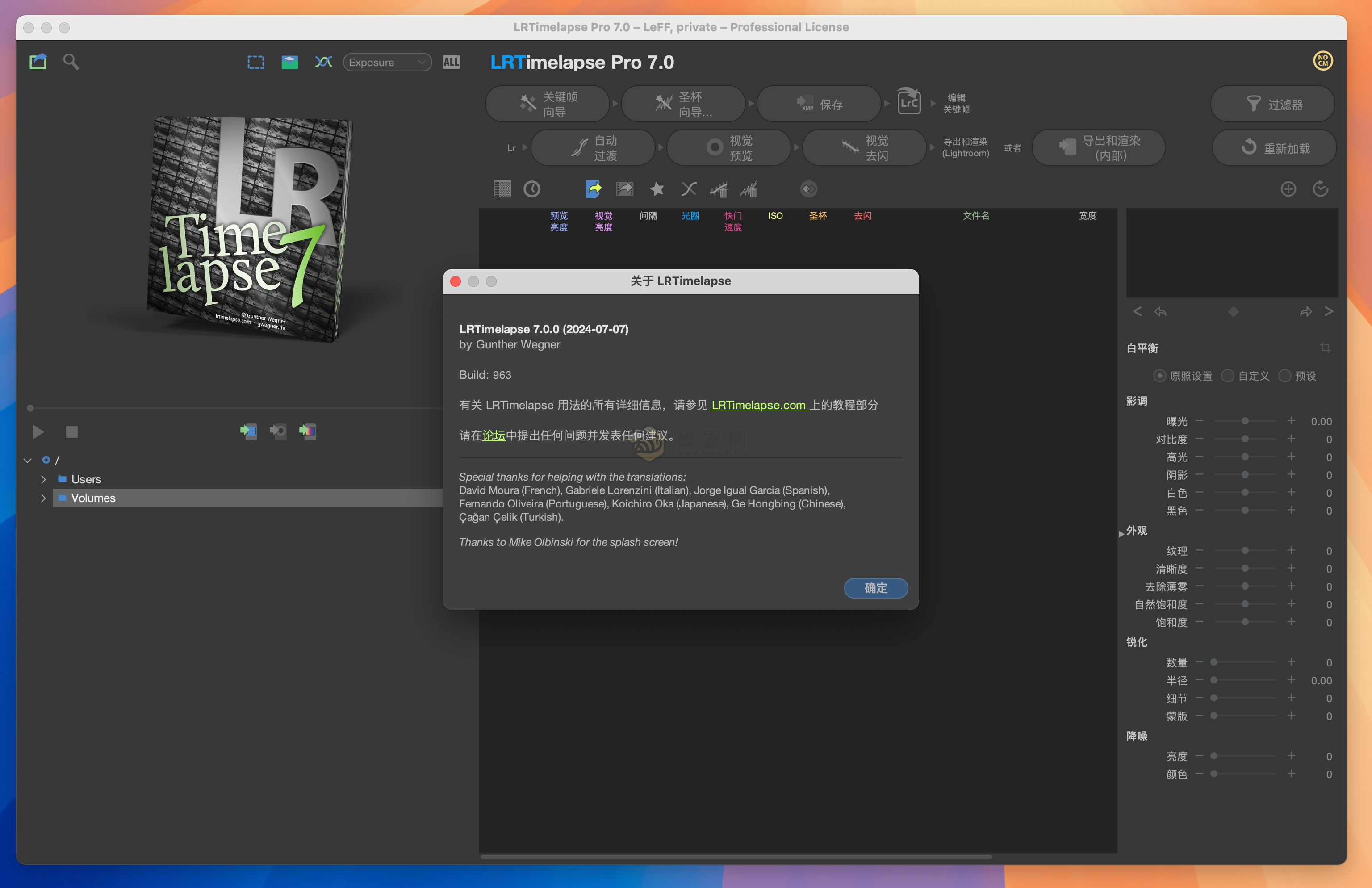Viewport: 1372px width, 888px height.
Task: Click the 视觉去闪 button
Action: [864, 147]
